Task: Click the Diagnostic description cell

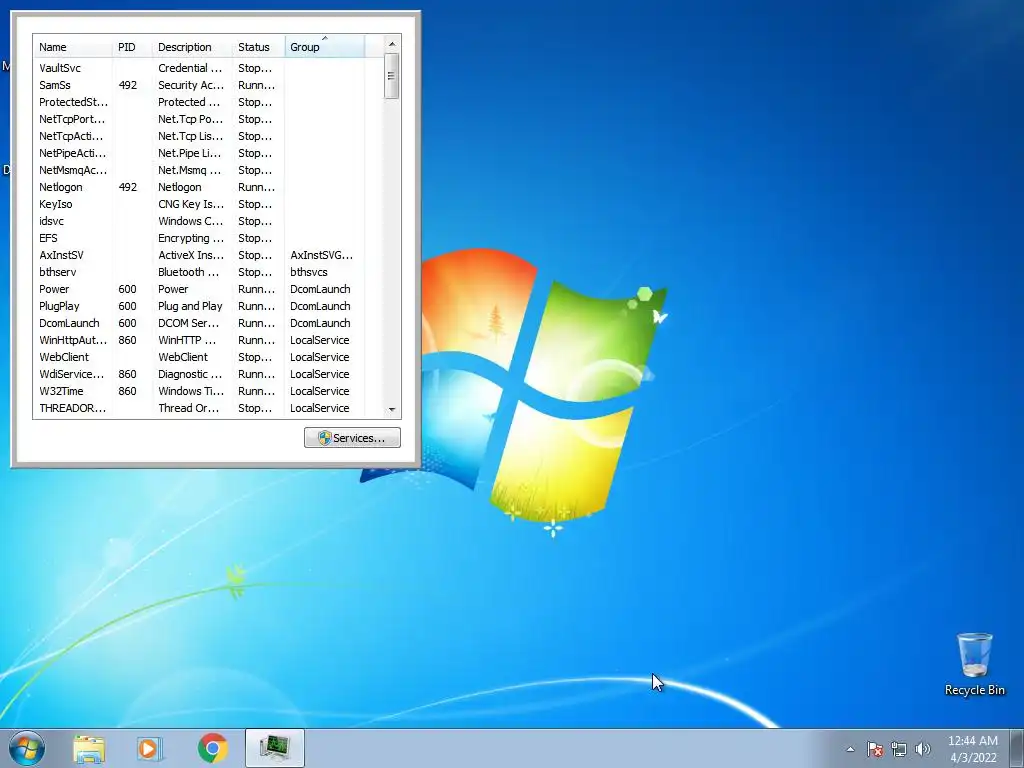Action: (x=190, y=374)
